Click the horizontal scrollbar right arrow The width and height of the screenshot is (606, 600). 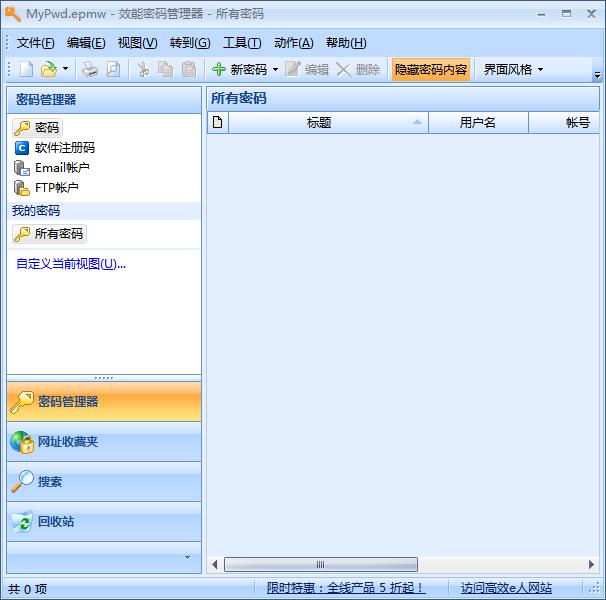591,564
